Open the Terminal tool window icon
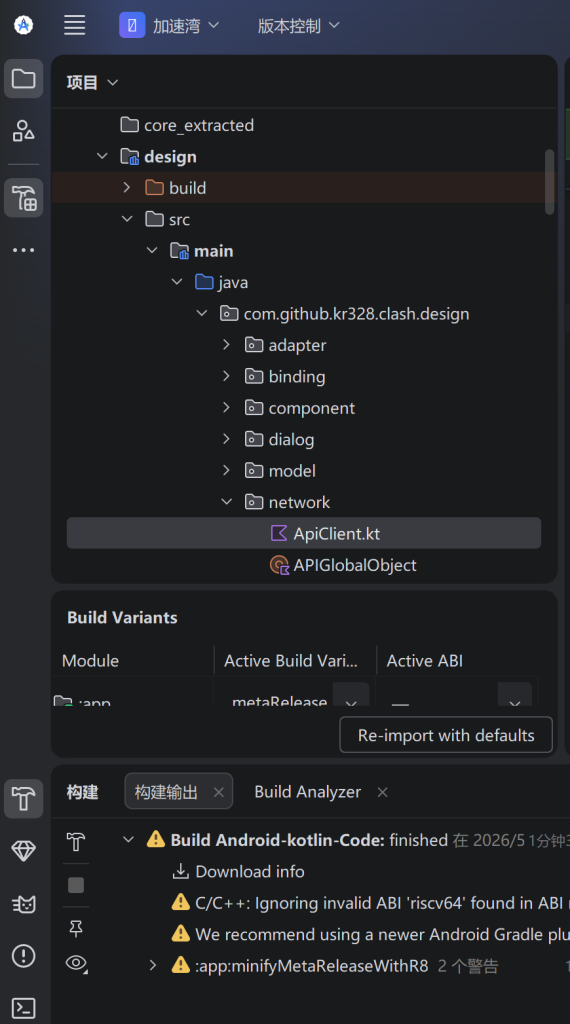 pyautogui.click(x=24, y=1008)
